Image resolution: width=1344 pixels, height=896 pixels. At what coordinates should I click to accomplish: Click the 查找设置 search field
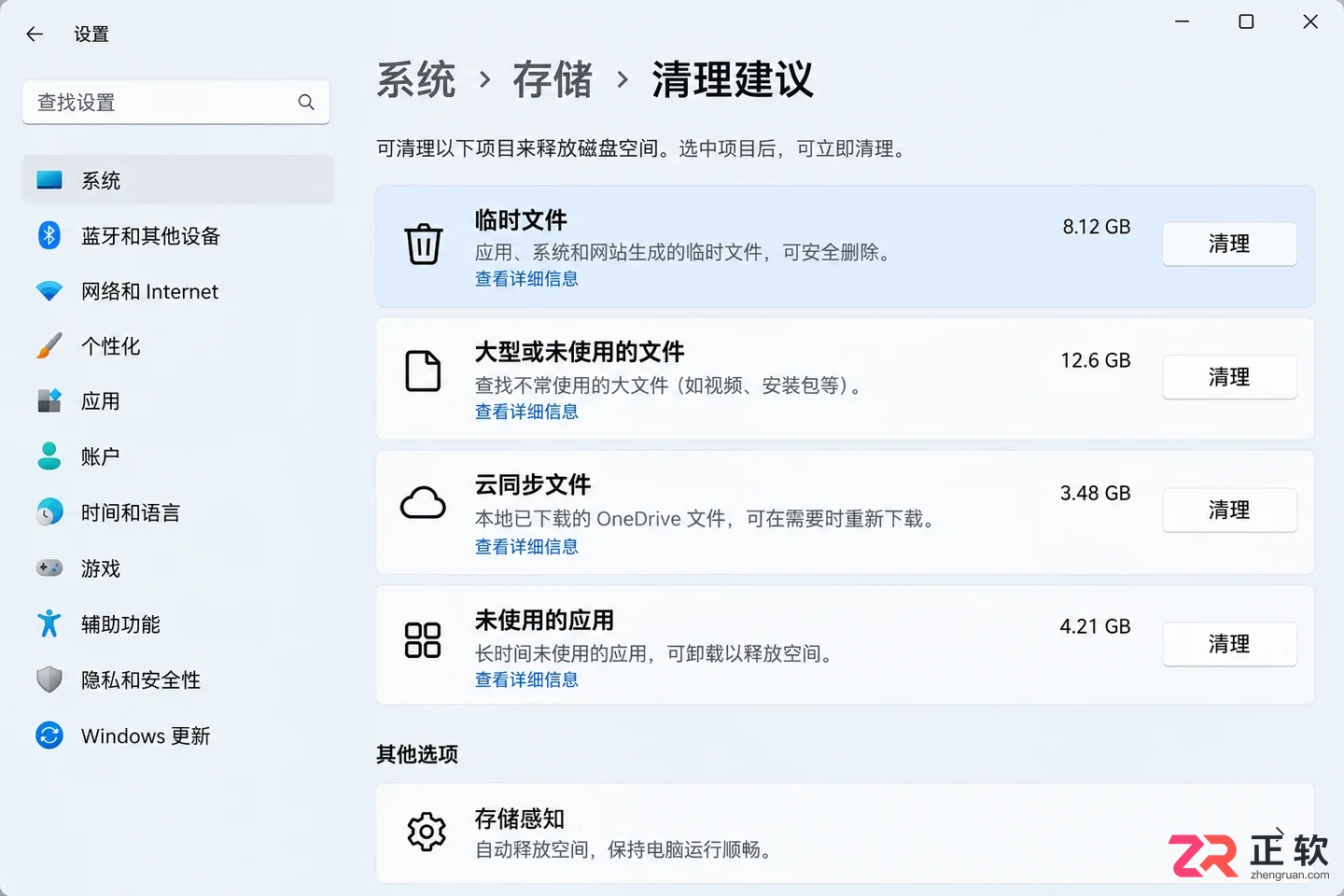tap(175, 102)
